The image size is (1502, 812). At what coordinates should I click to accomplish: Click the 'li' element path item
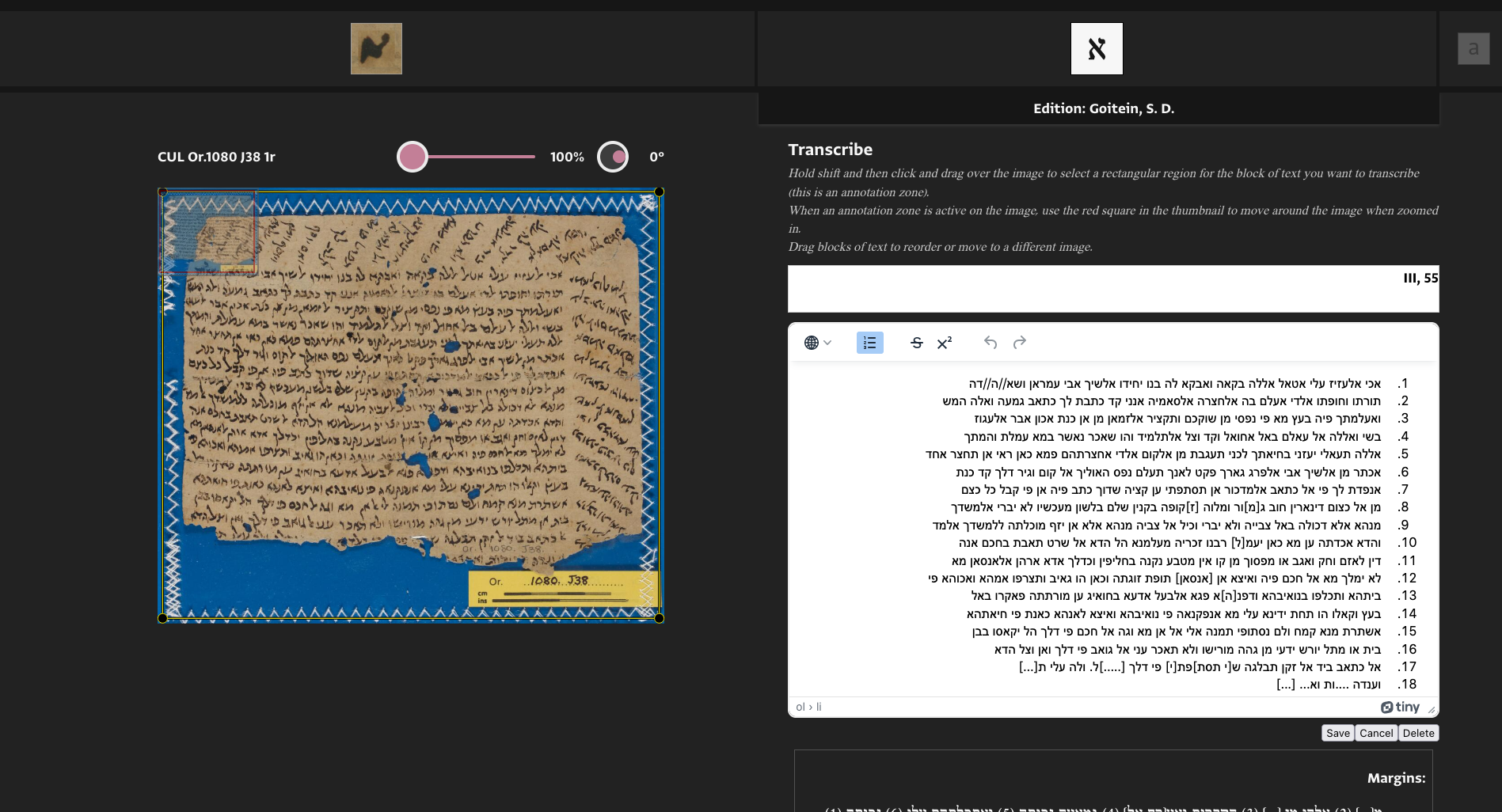(x=819, y=707)
